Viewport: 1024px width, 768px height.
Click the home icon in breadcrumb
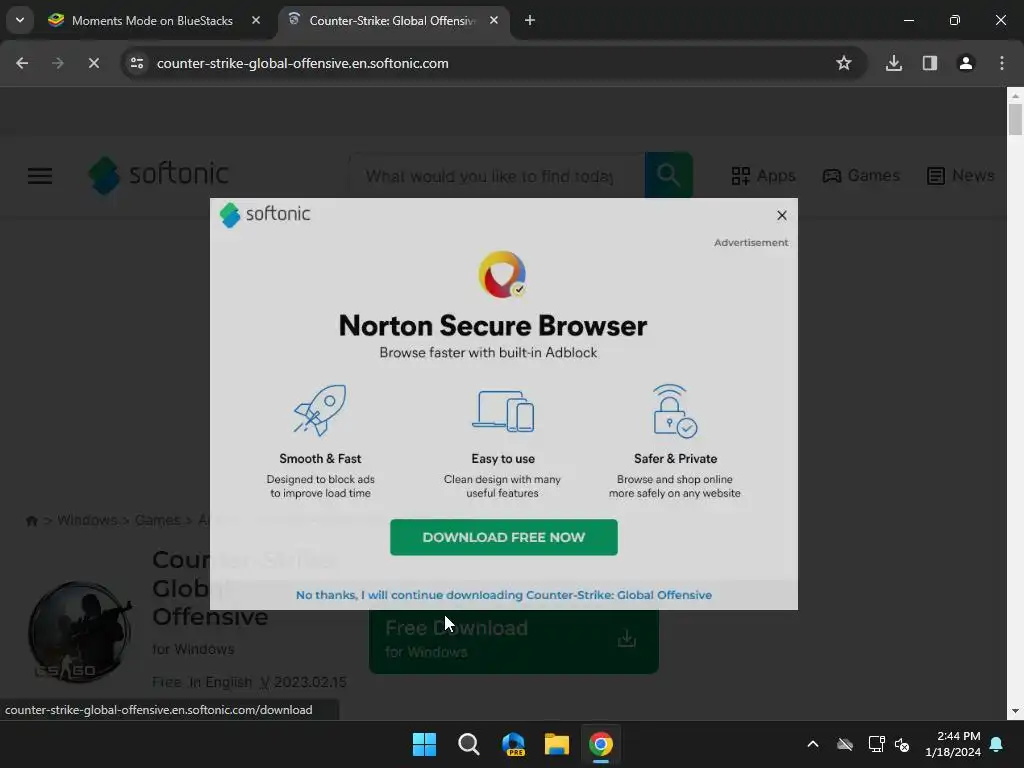(x=31, y=520)
